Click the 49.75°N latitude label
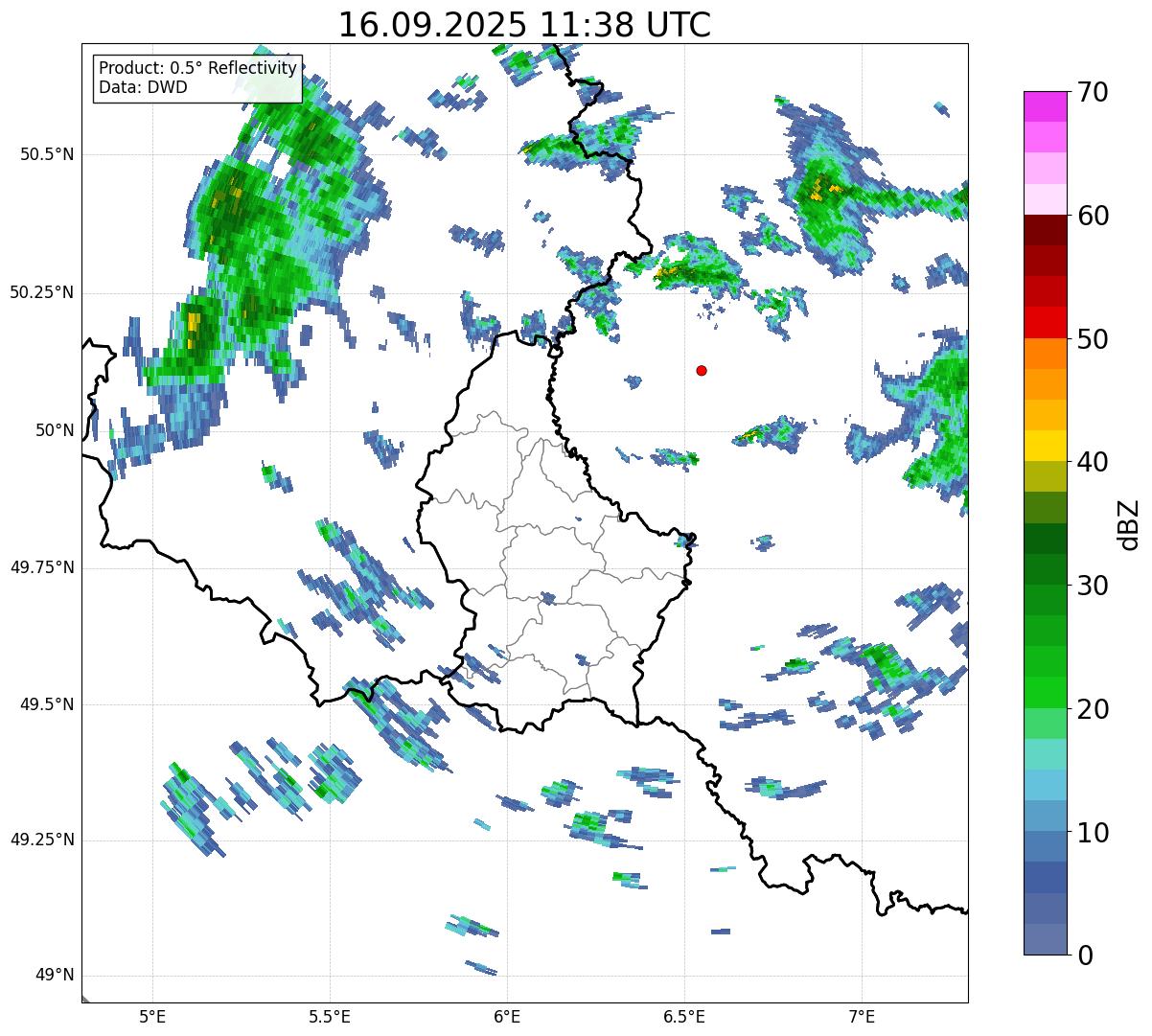The width and height of the screenshot is (1152, 1036). [x=42, y=567]
